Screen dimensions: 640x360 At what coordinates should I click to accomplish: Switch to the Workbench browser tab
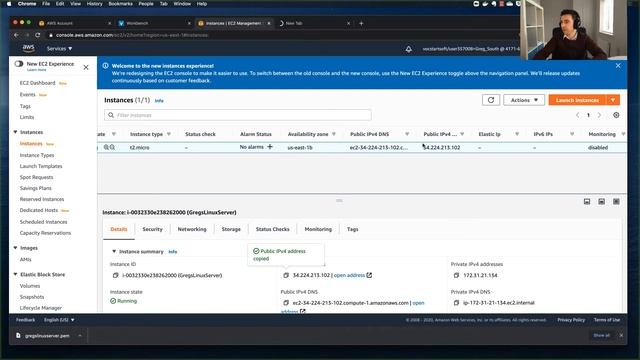pos(154,23)
